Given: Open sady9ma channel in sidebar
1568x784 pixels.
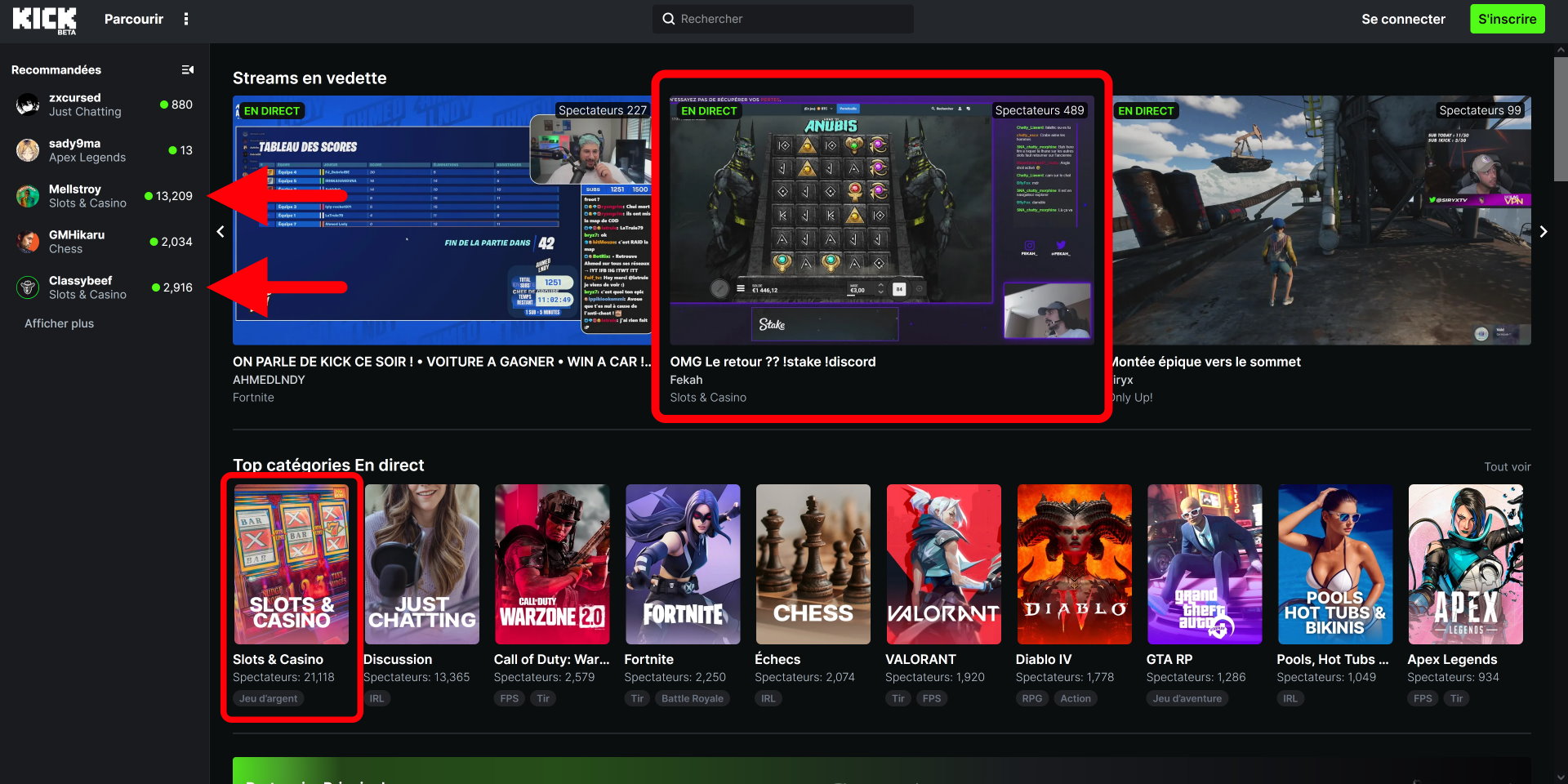Looking at the screenshot, I should tap(105, 150).
